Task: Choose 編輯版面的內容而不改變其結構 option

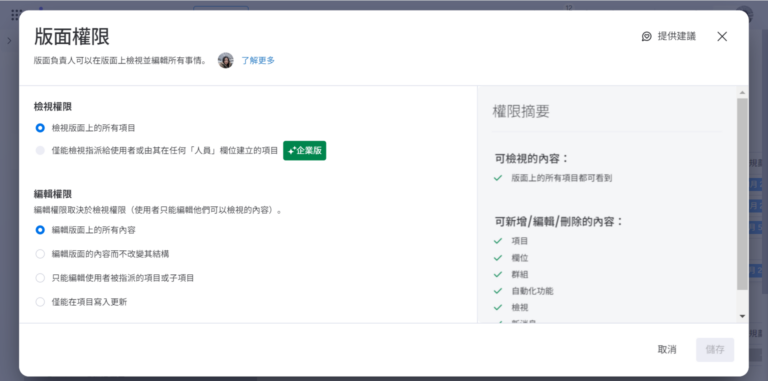Action: pyautogui.click(x=40, y=254)
